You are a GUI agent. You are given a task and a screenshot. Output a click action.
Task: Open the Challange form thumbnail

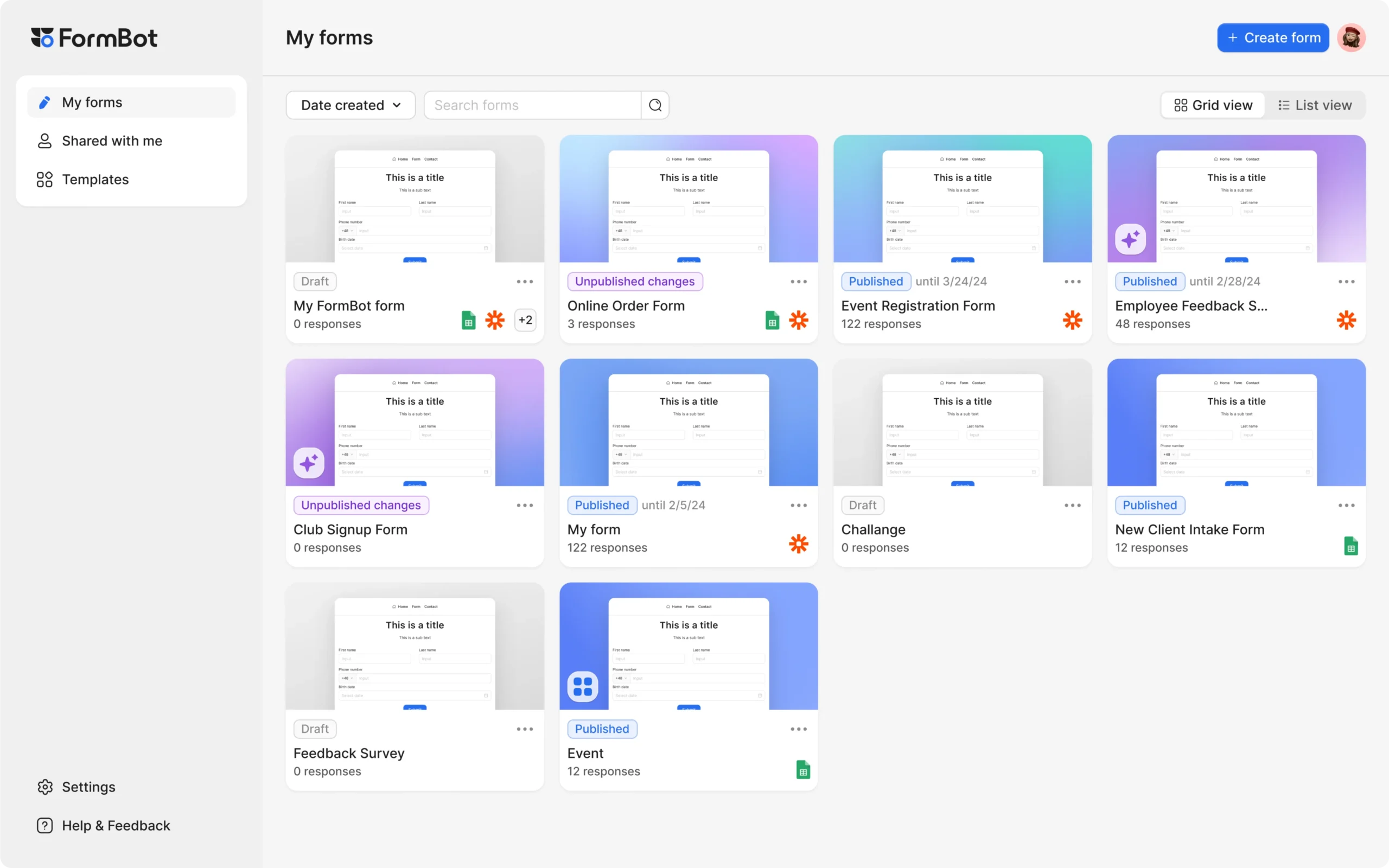962,423
